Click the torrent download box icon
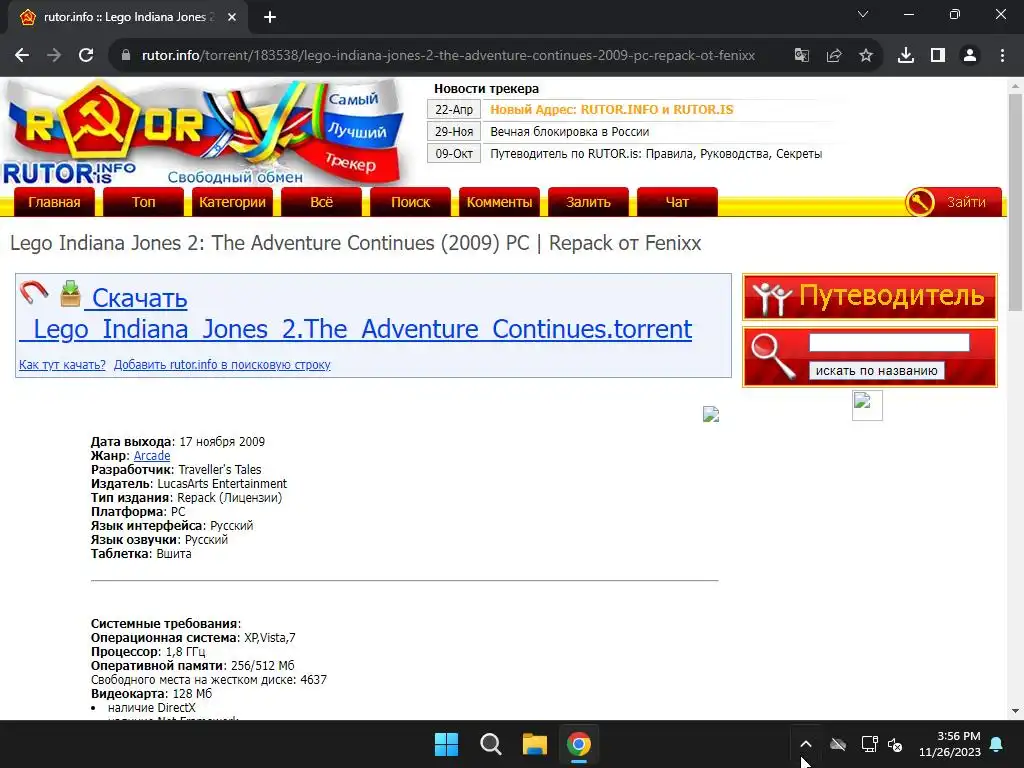1024x768 pixels. (x=71, y=293)
